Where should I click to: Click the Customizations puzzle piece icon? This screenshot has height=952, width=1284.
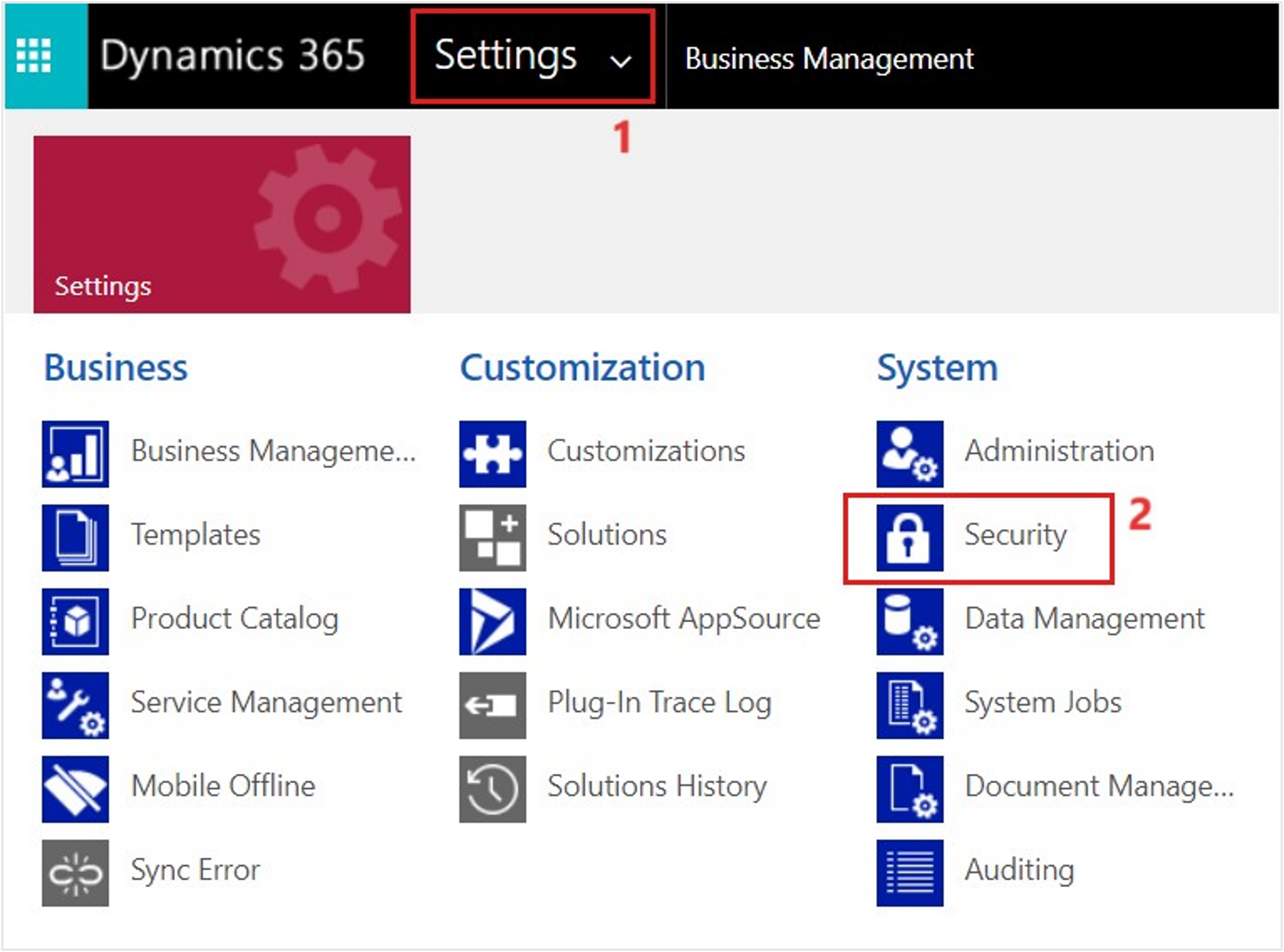click(x=492, y=454)
